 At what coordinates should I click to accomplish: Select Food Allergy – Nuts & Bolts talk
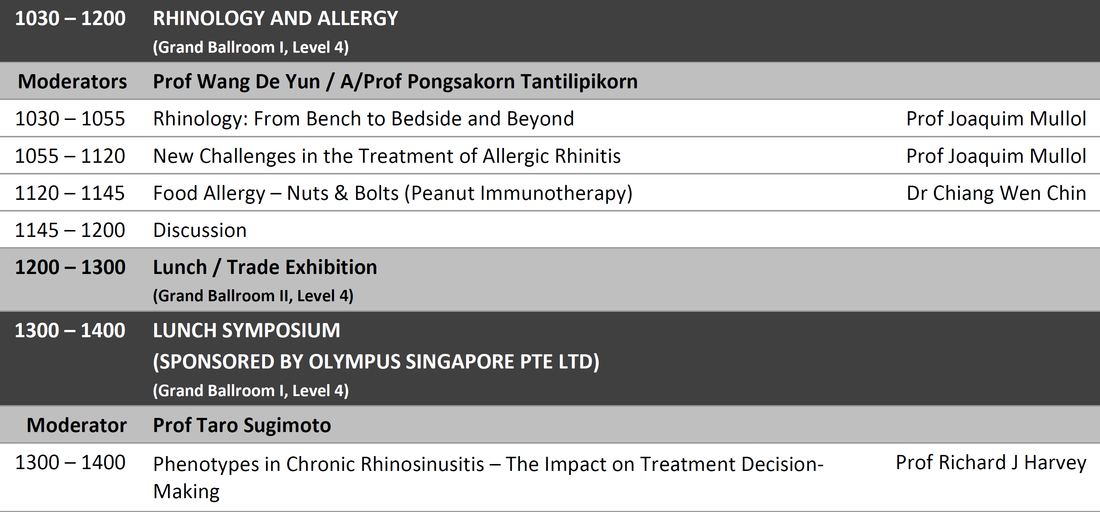click(392, 193)
